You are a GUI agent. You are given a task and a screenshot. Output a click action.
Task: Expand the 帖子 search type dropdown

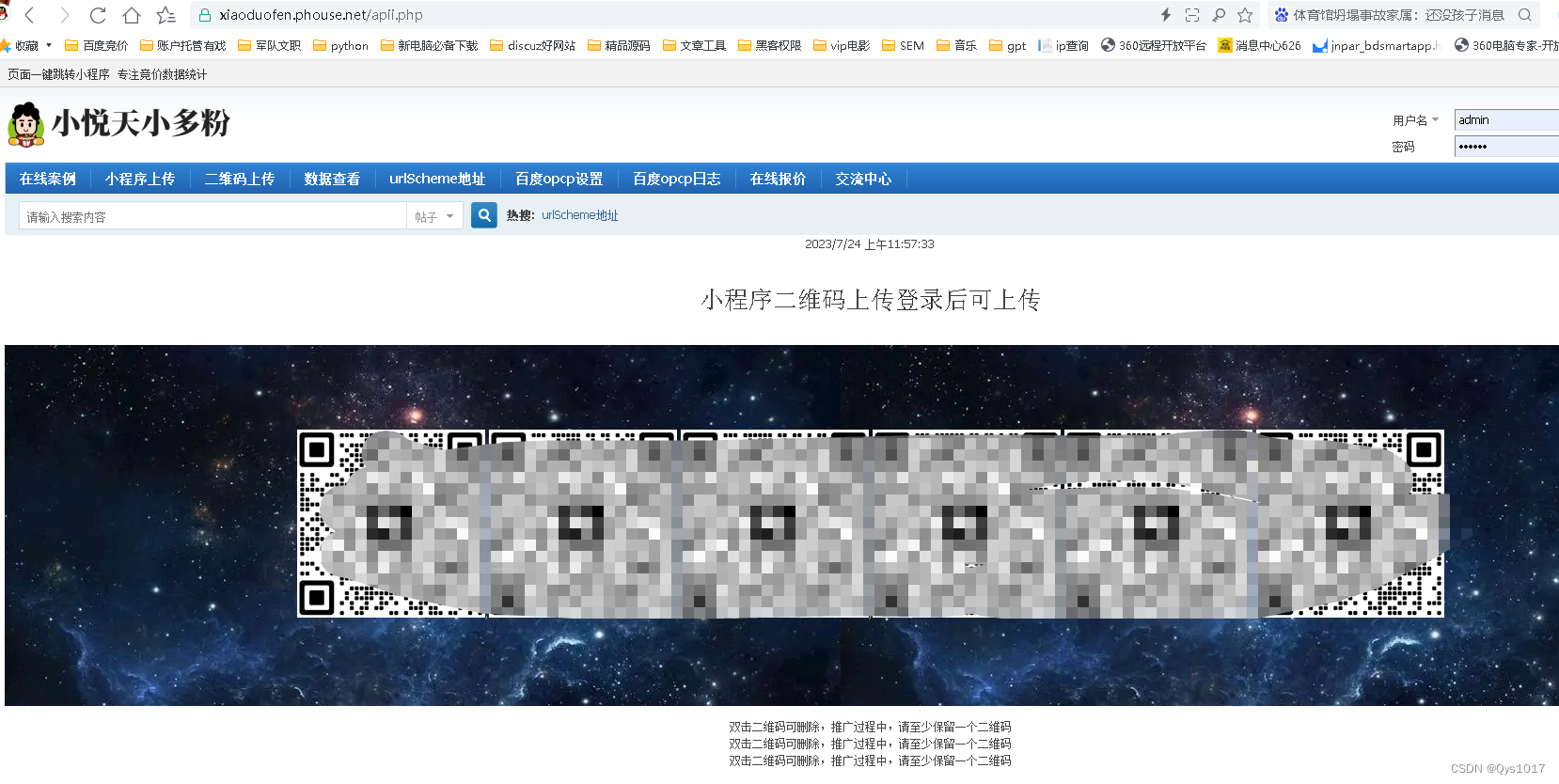pos(434,216)
